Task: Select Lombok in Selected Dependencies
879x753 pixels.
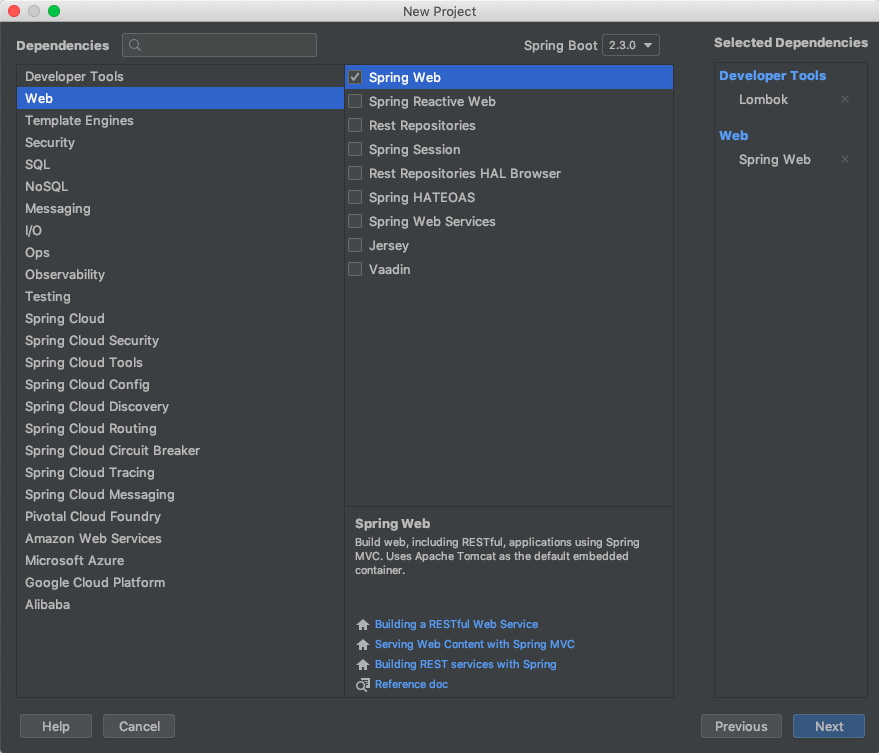Action: 764,99
